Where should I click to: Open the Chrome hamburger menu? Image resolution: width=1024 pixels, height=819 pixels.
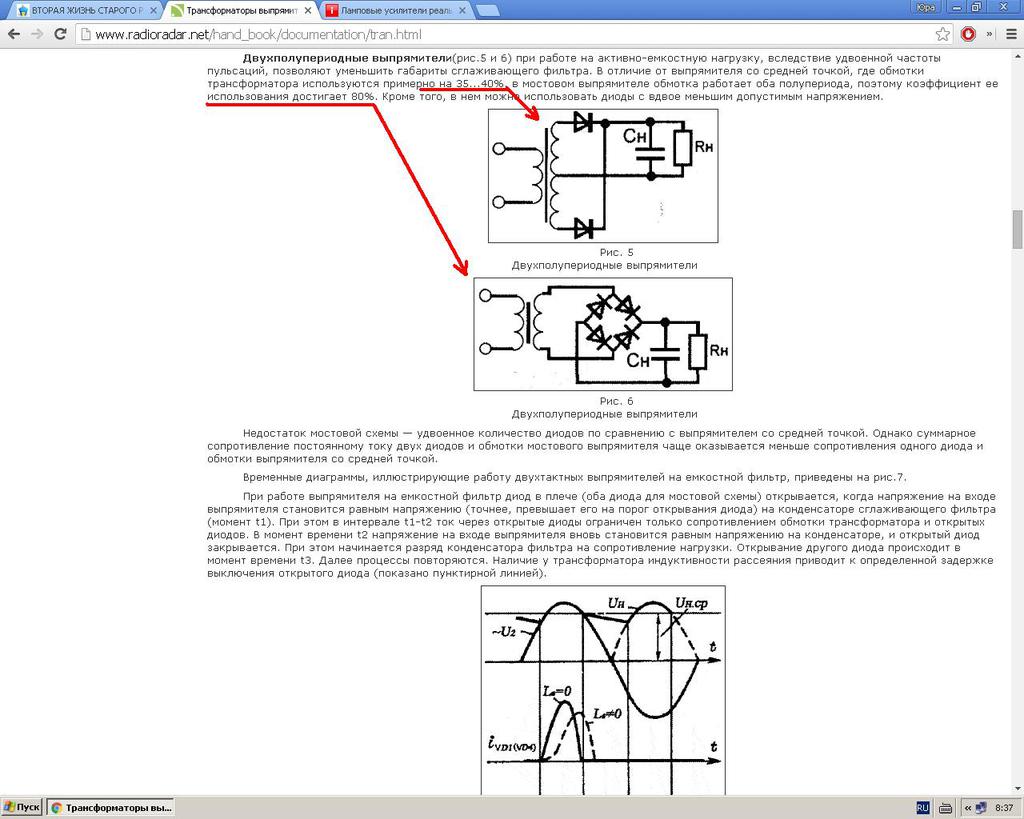click(1007, 34)
